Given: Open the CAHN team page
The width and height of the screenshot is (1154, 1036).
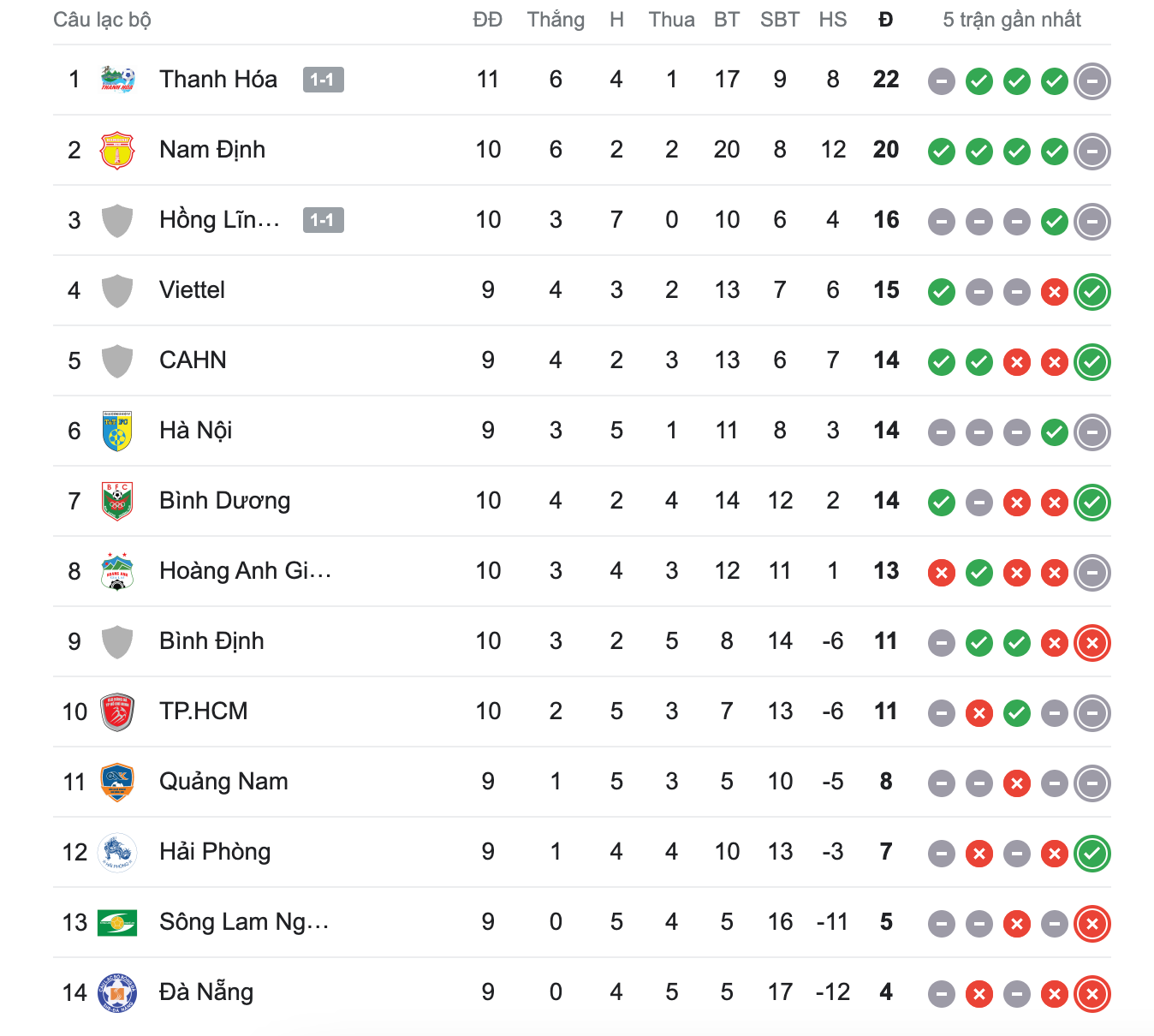Looking at the screenshot, I should tap(193, 360).
